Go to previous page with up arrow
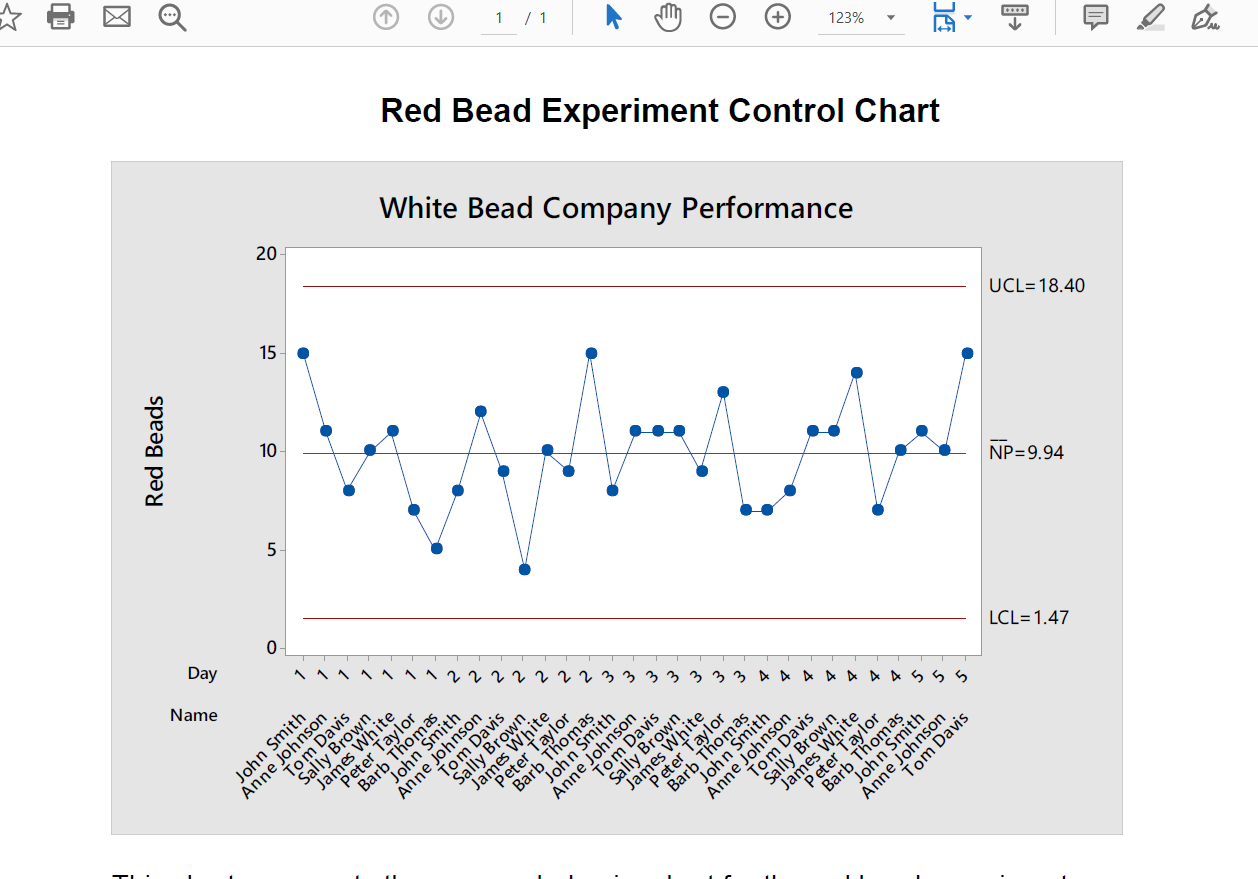The height and width of the screenshot is (879, 1258). click(x=386, y=17)
